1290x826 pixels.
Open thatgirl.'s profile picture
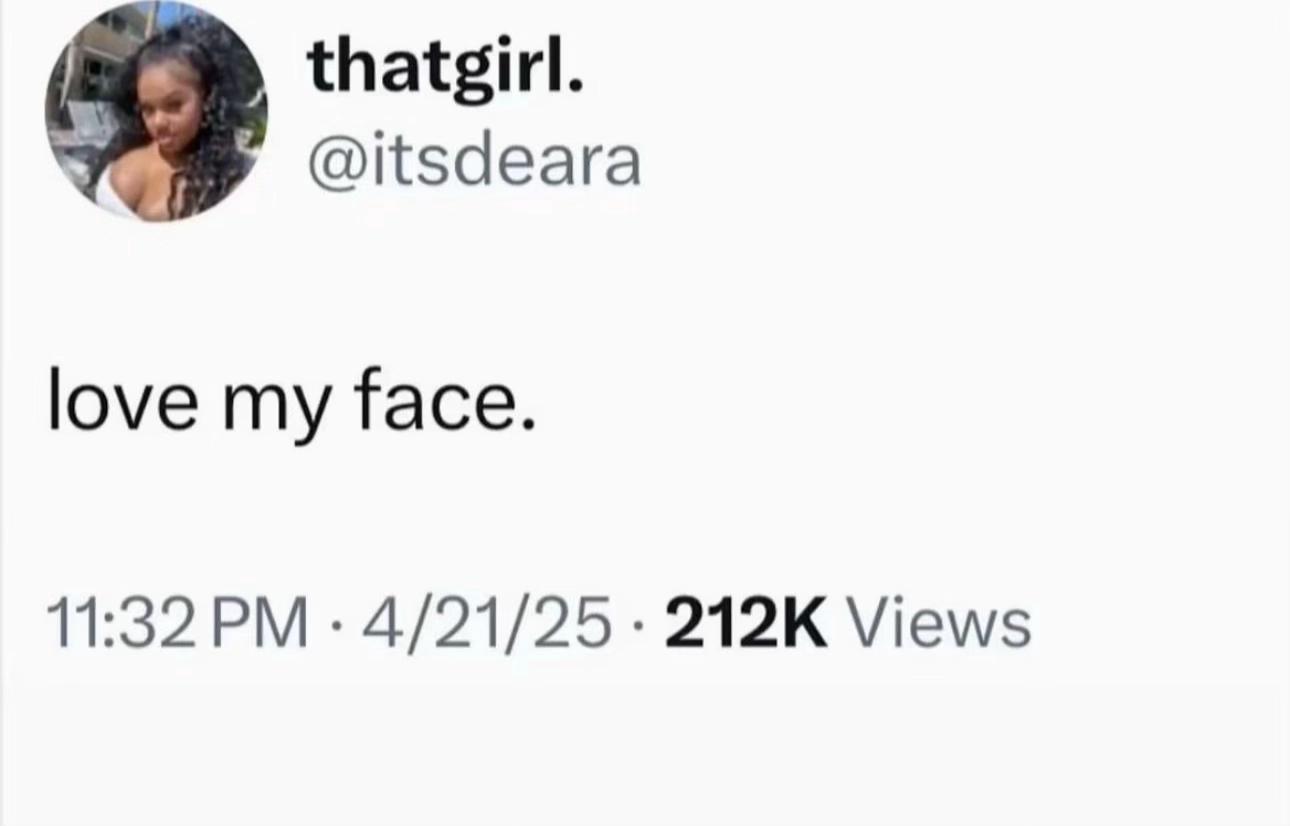coord(156,111)
